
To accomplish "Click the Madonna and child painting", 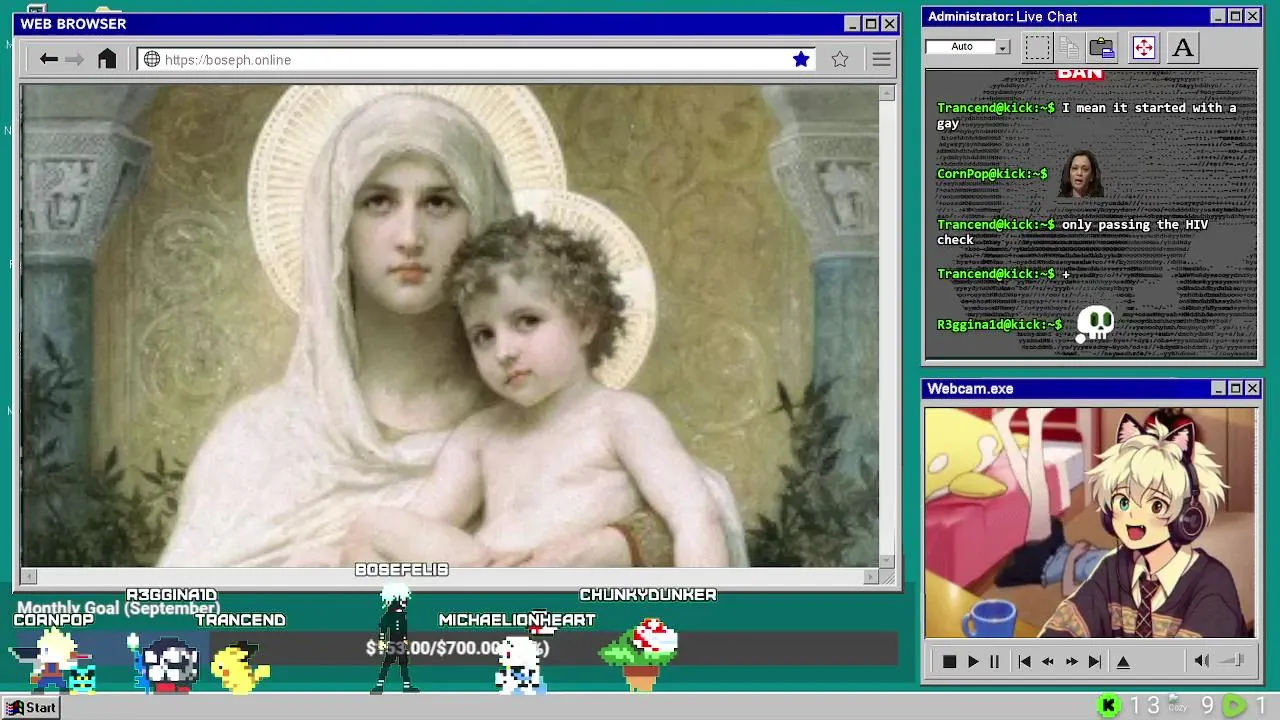I will [x=450, y=326].
